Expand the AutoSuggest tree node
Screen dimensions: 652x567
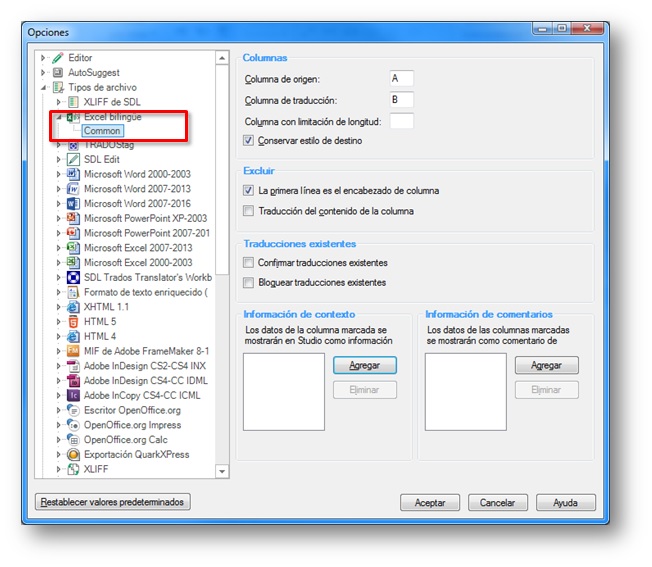[43, 73]
